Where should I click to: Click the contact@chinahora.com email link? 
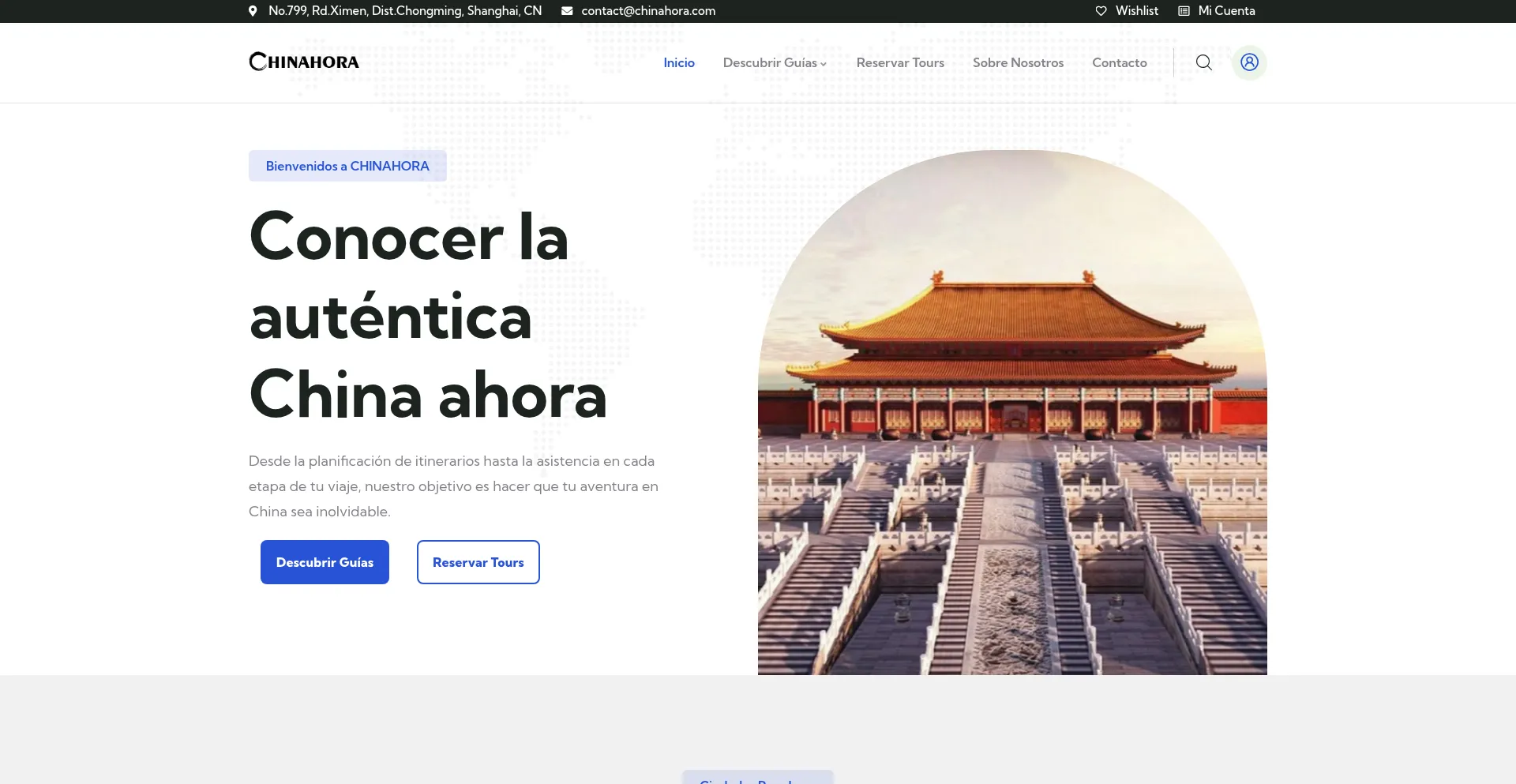648,11
